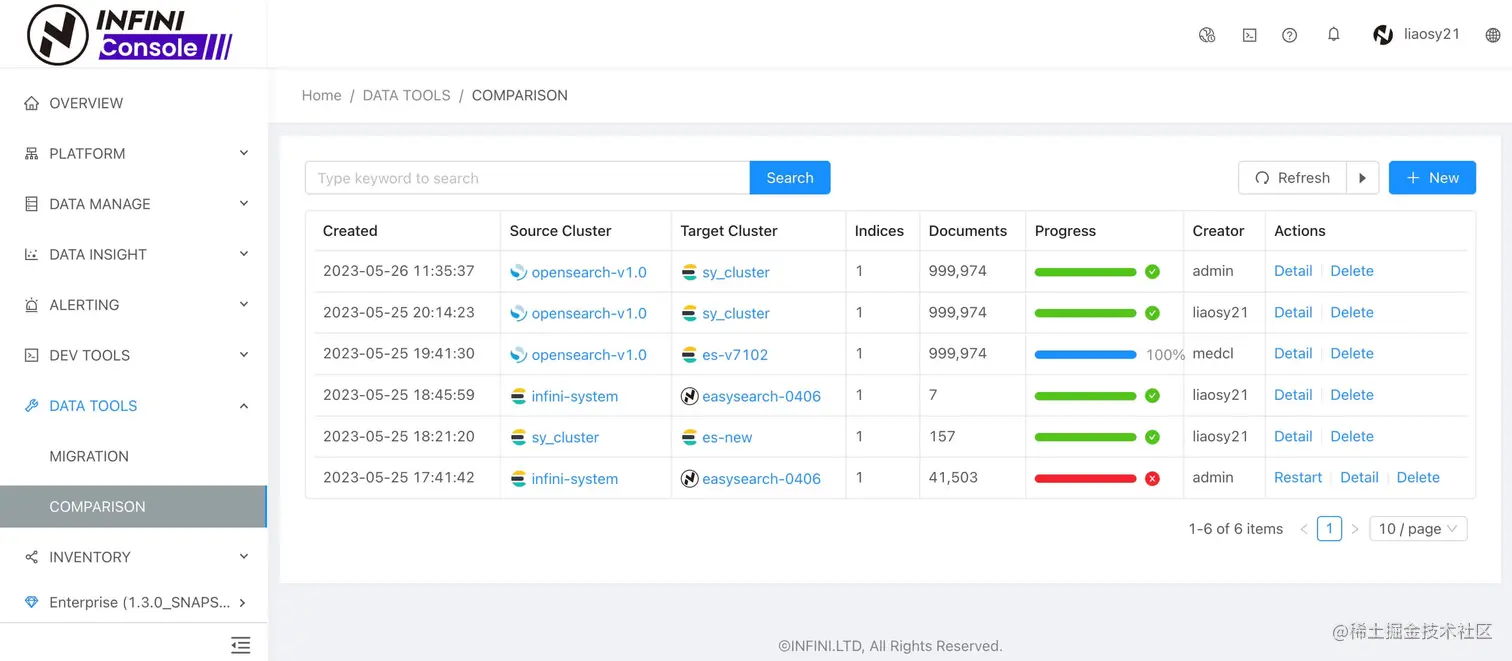Click the green success icon for 11:35:37 row
Viewport: 1512px width, 661px height.
(x=1152, y=272)
